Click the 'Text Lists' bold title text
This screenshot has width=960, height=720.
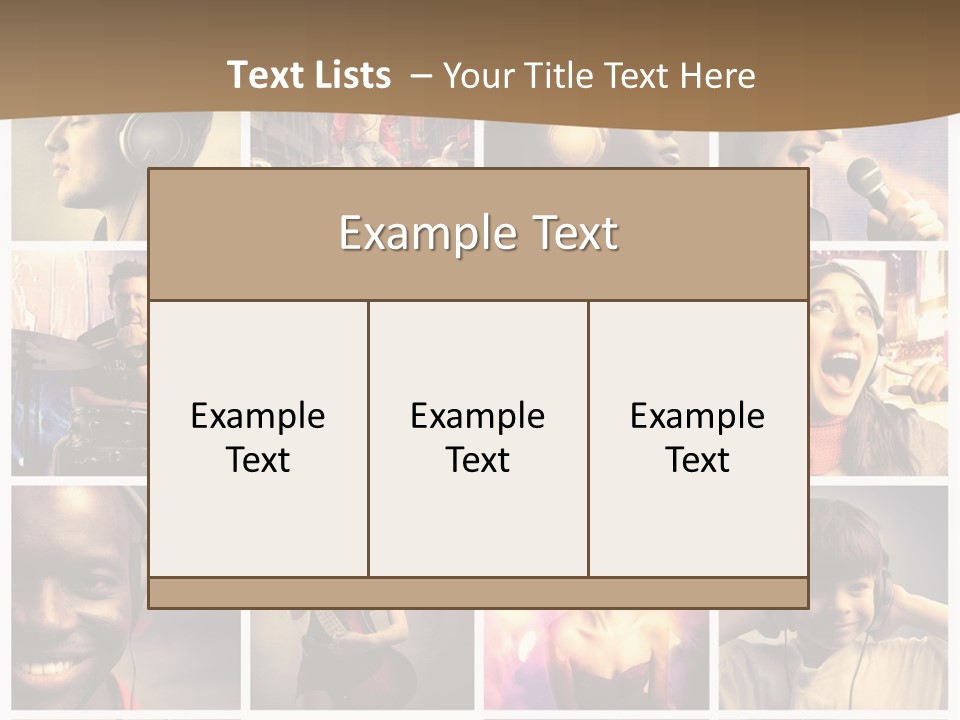309,75
